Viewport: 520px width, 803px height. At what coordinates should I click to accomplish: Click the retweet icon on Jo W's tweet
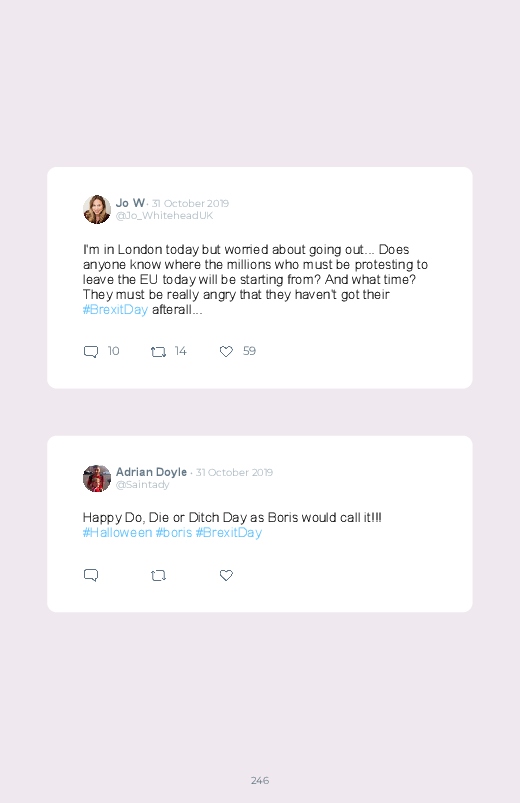tap(158, 352)
